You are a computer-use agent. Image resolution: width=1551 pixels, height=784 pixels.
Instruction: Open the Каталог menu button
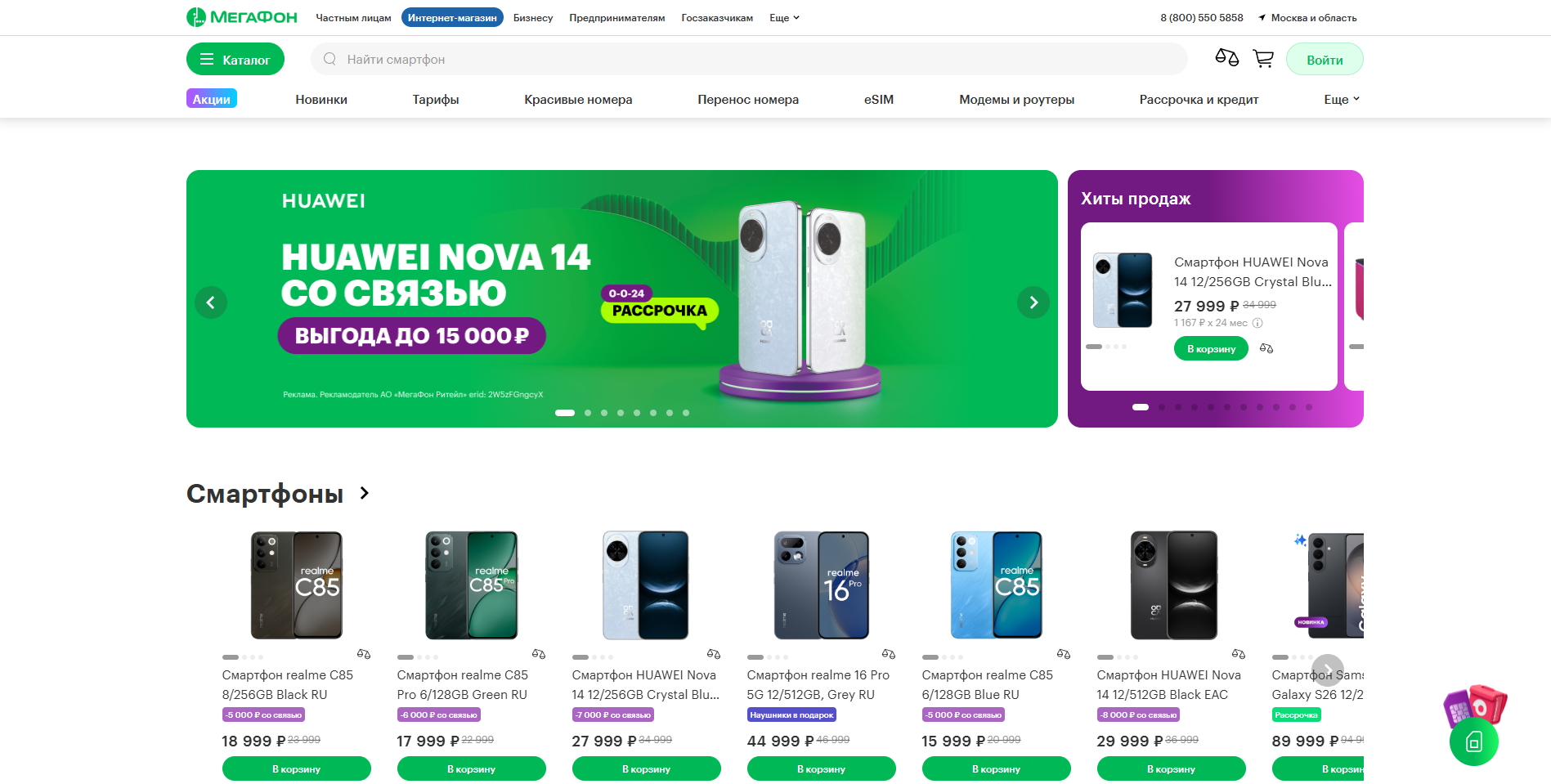pyautogui.click(x=235, y=60)
